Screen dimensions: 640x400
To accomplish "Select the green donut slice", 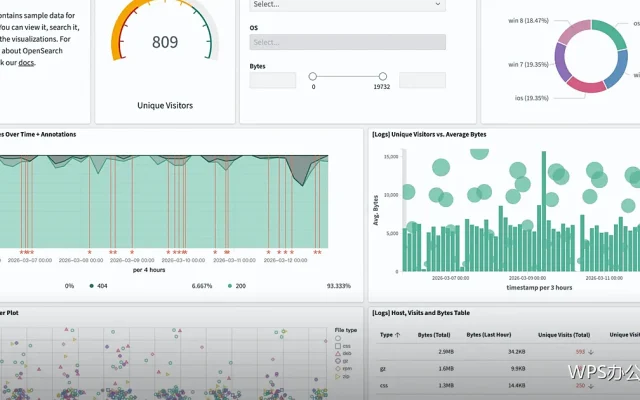I will click(610, 31).
